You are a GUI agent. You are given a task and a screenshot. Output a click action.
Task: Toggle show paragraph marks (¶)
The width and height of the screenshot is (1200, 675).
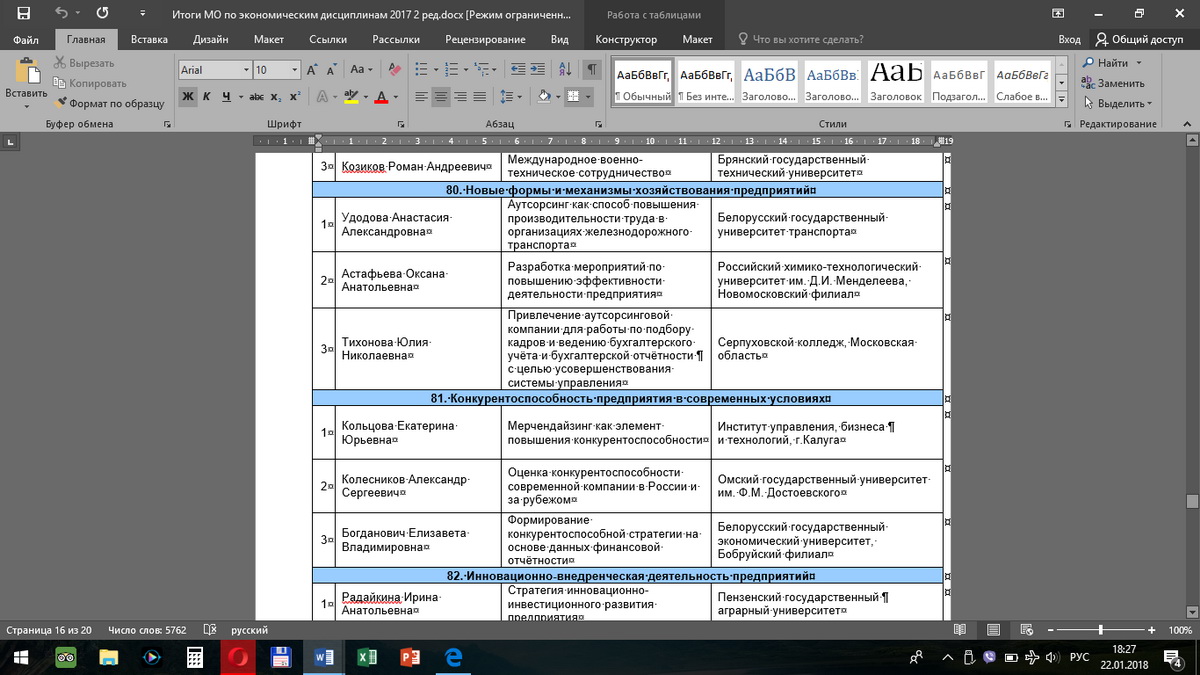tap(591, 70)
